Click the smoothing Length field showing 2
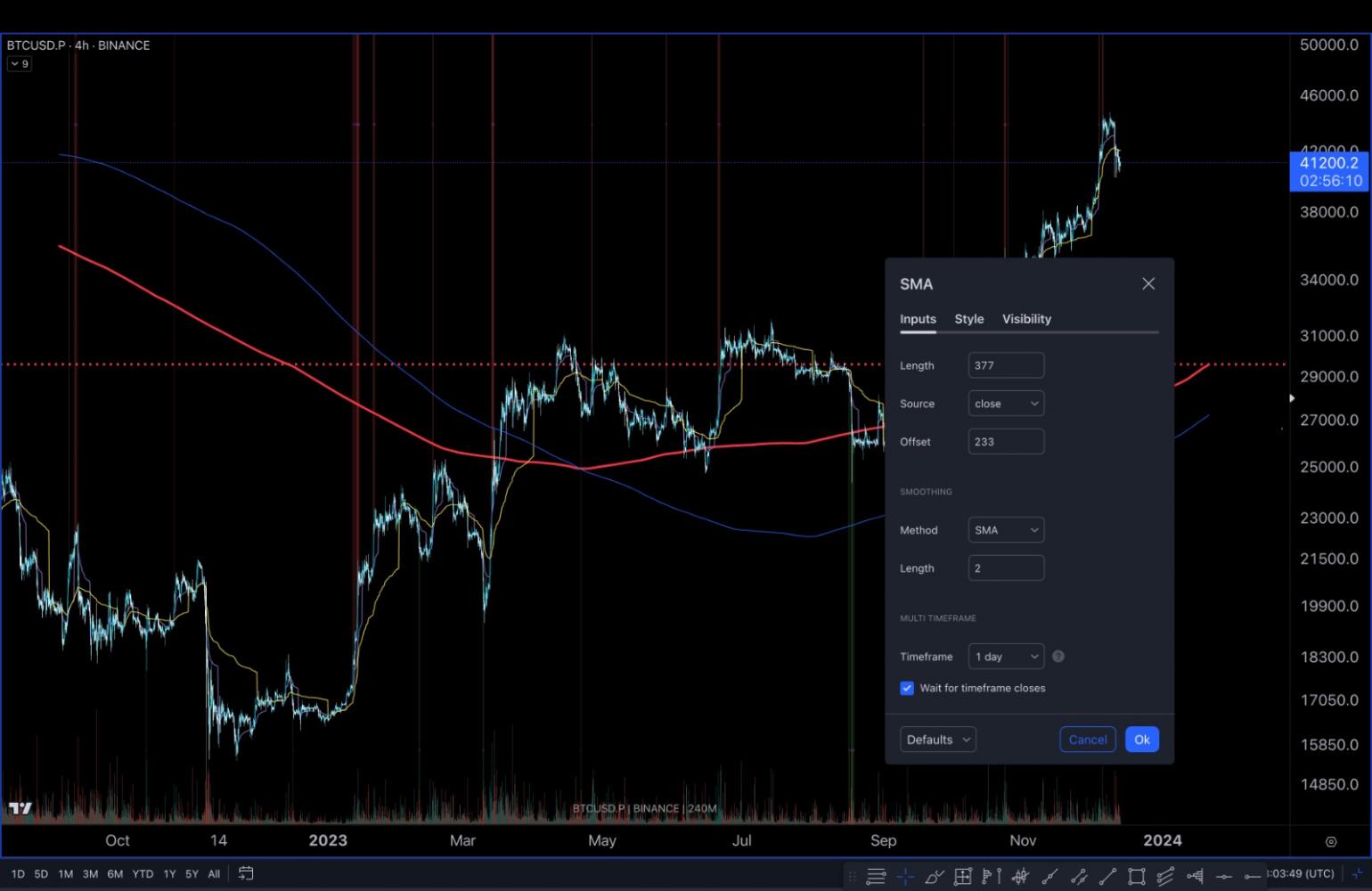Screen dimensions: 1372x891 (1006, 568)
